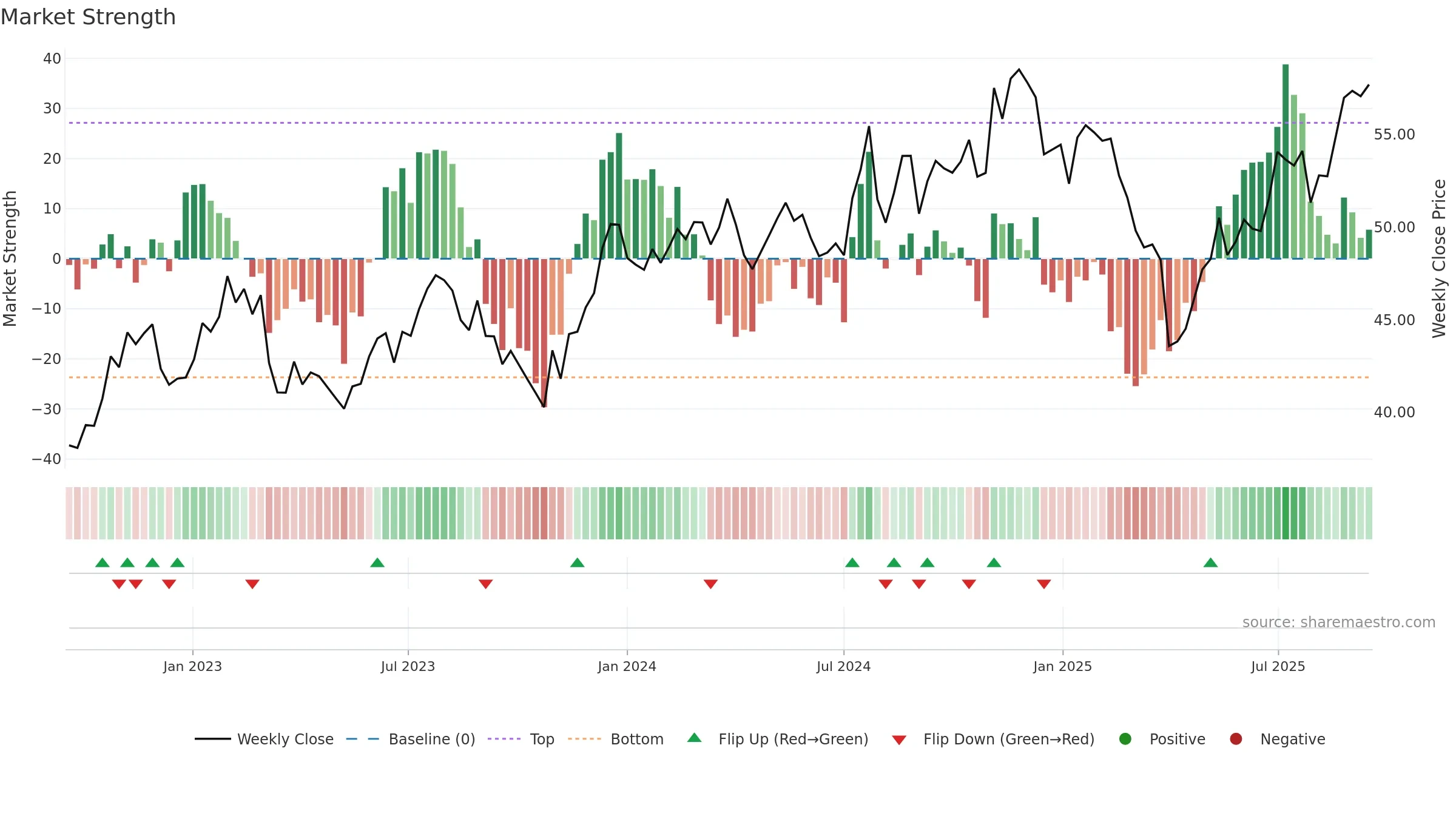Click the 'Jan 2025' x-axis label

pos(1062,666)
